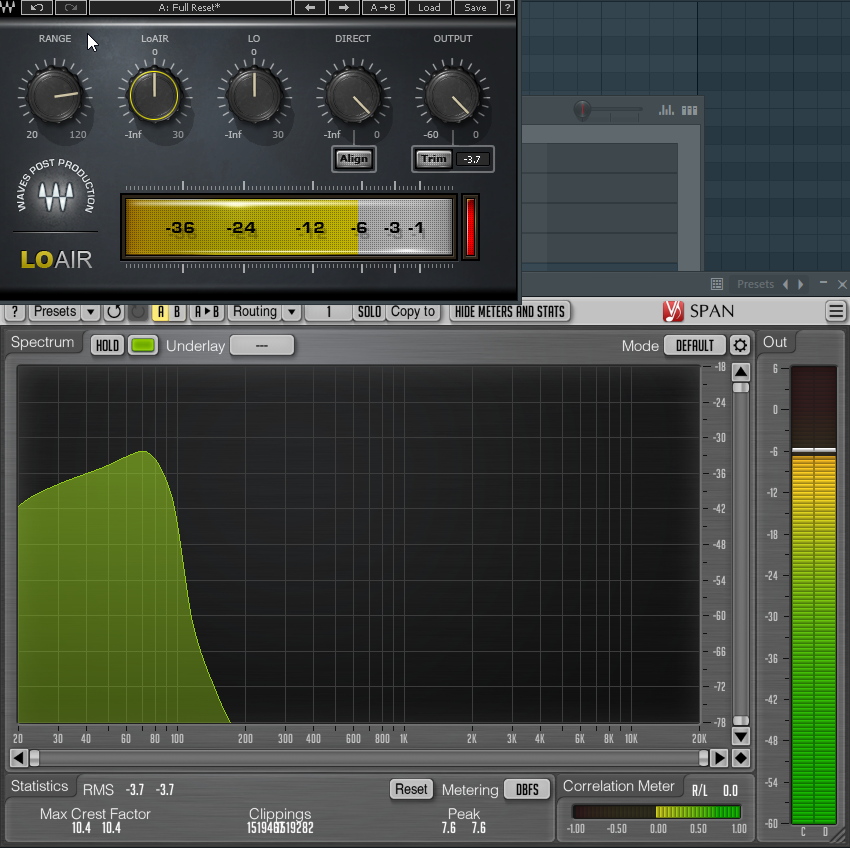Go to previous preset with left arrow
Image resolution: width=850 pixels, height=848 pixels.
coord(310,8)
